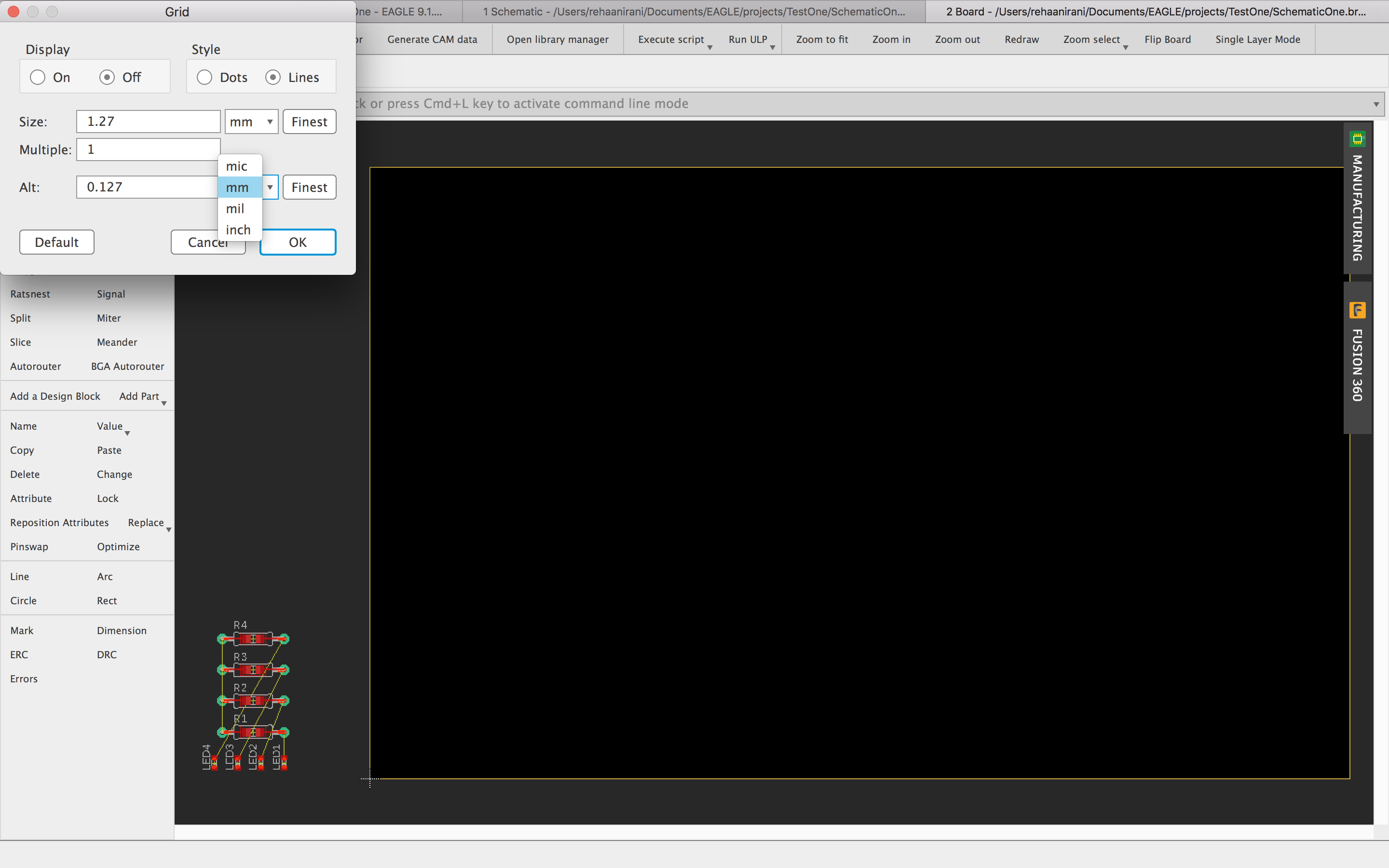Image resolution: width=1389 pixels, height=868 pixels.
Task: Turn grid display On
Action: [38, 77]
